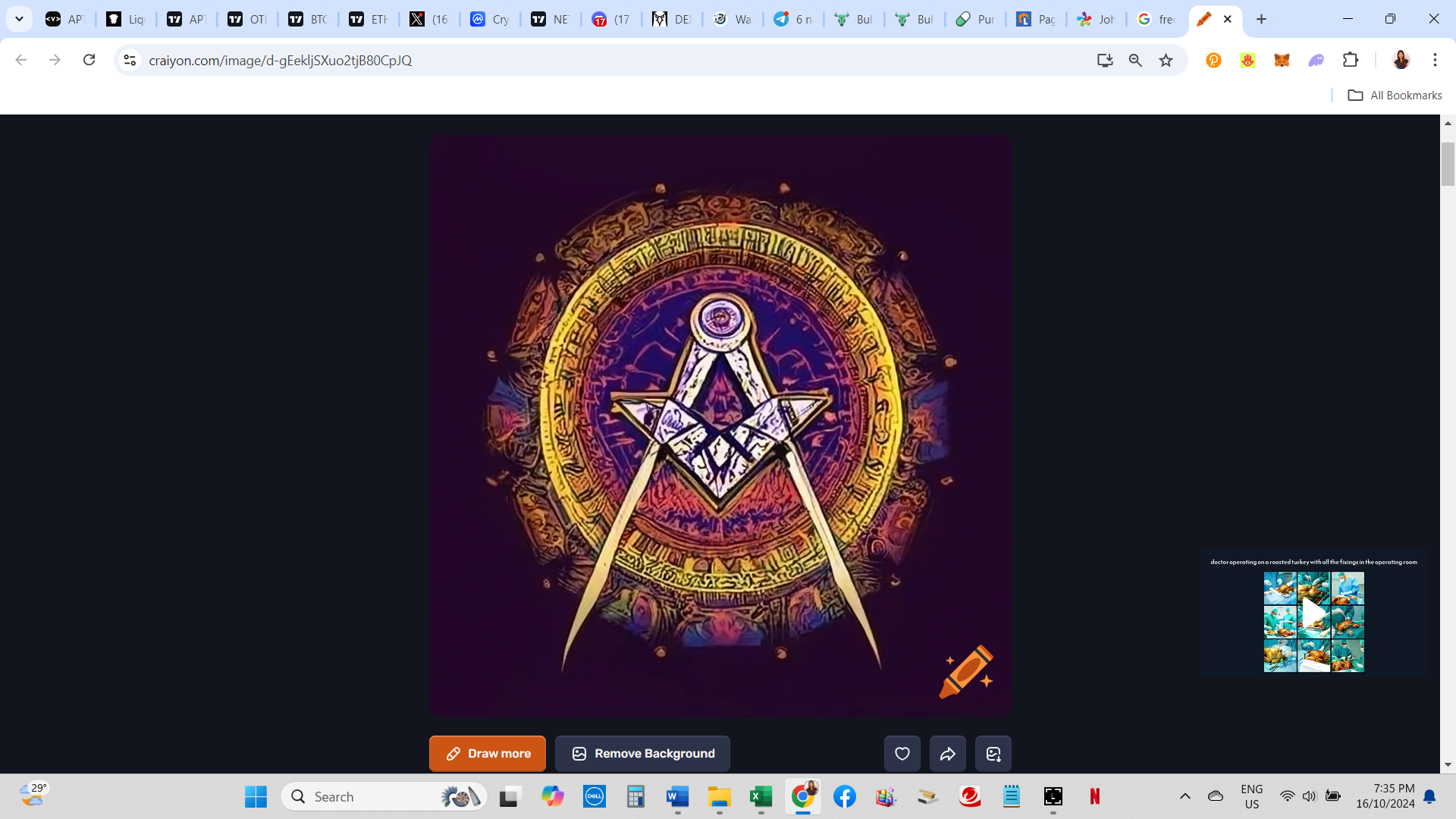1456x819 pixels.
Task: Open the generated Masonic compass image
Action: [x=720, y=426]
